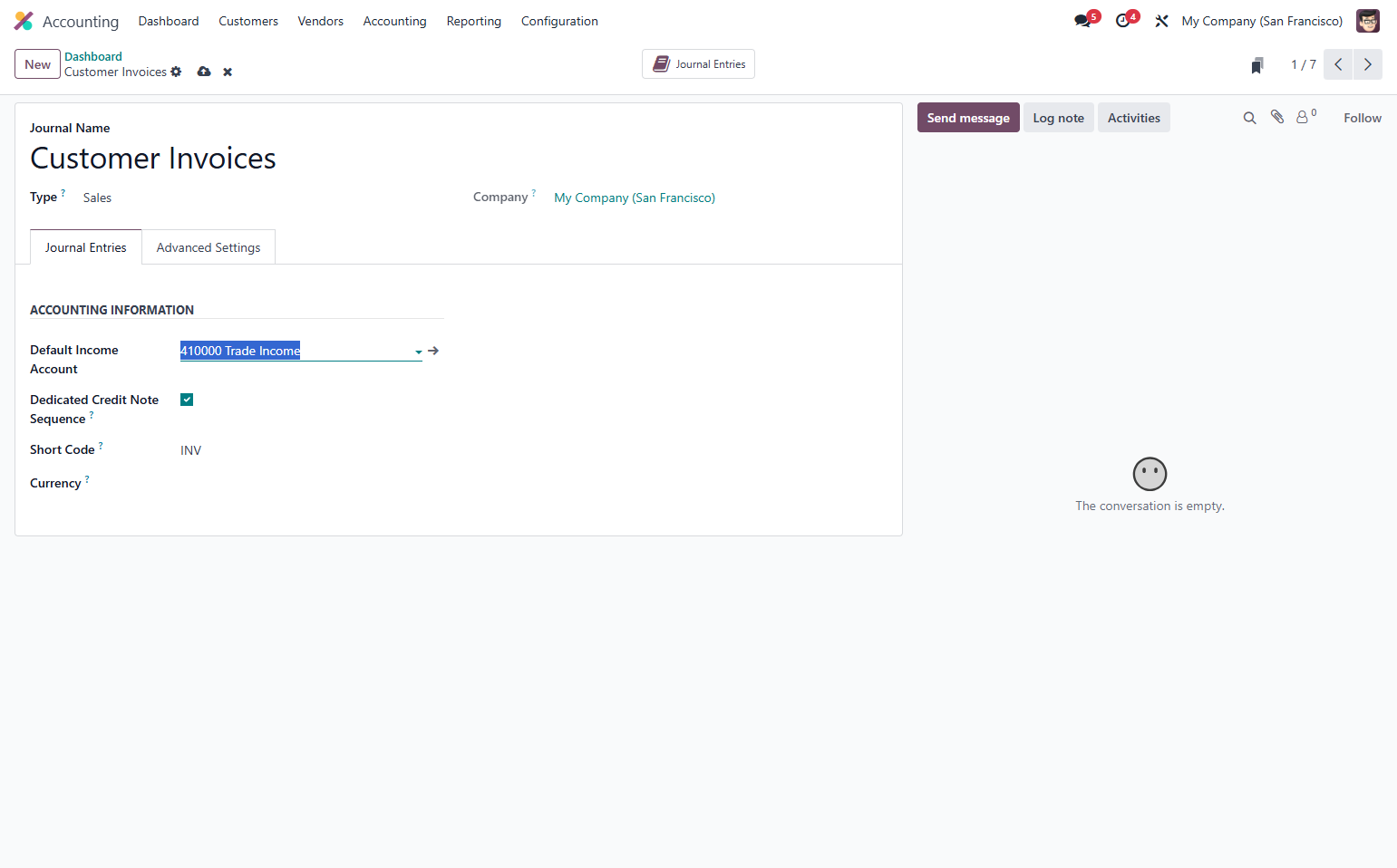Open the Accounting menu in the navbar

394,21
